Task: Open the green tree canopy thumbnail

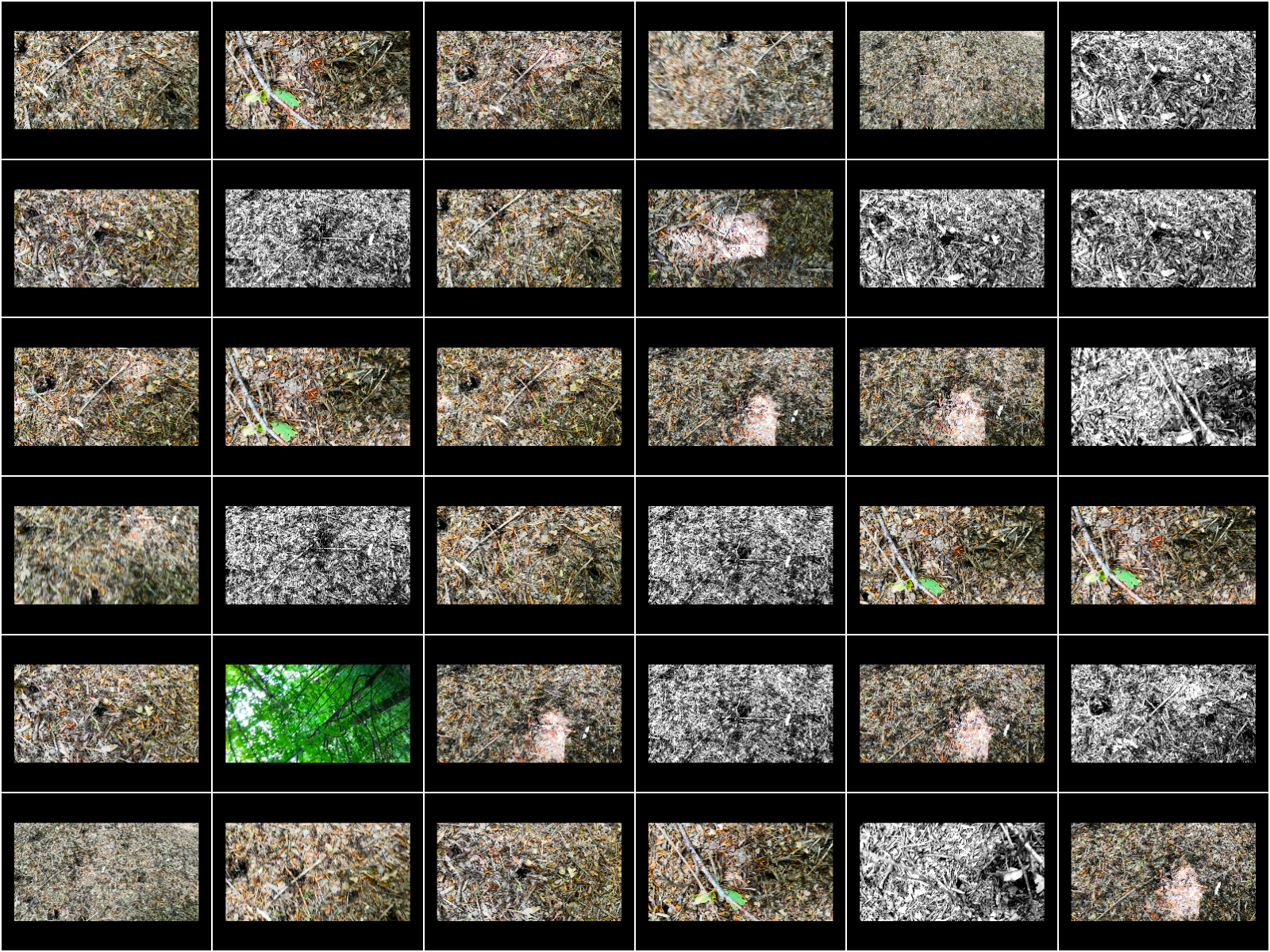Action: 317,713
